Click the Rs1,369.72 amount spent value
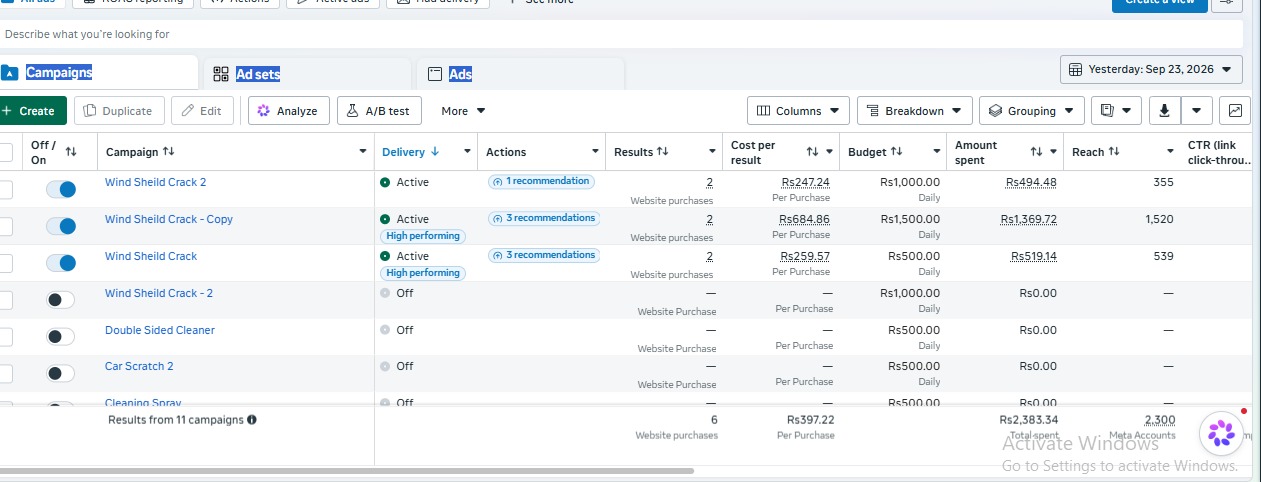The height and width of the screenshot is (482, 1261). pos(1029,219)
